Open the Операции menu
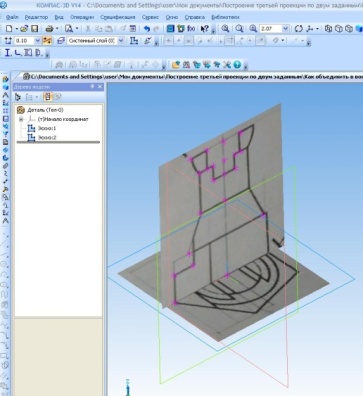363x396 pixels. coord(82,17)
